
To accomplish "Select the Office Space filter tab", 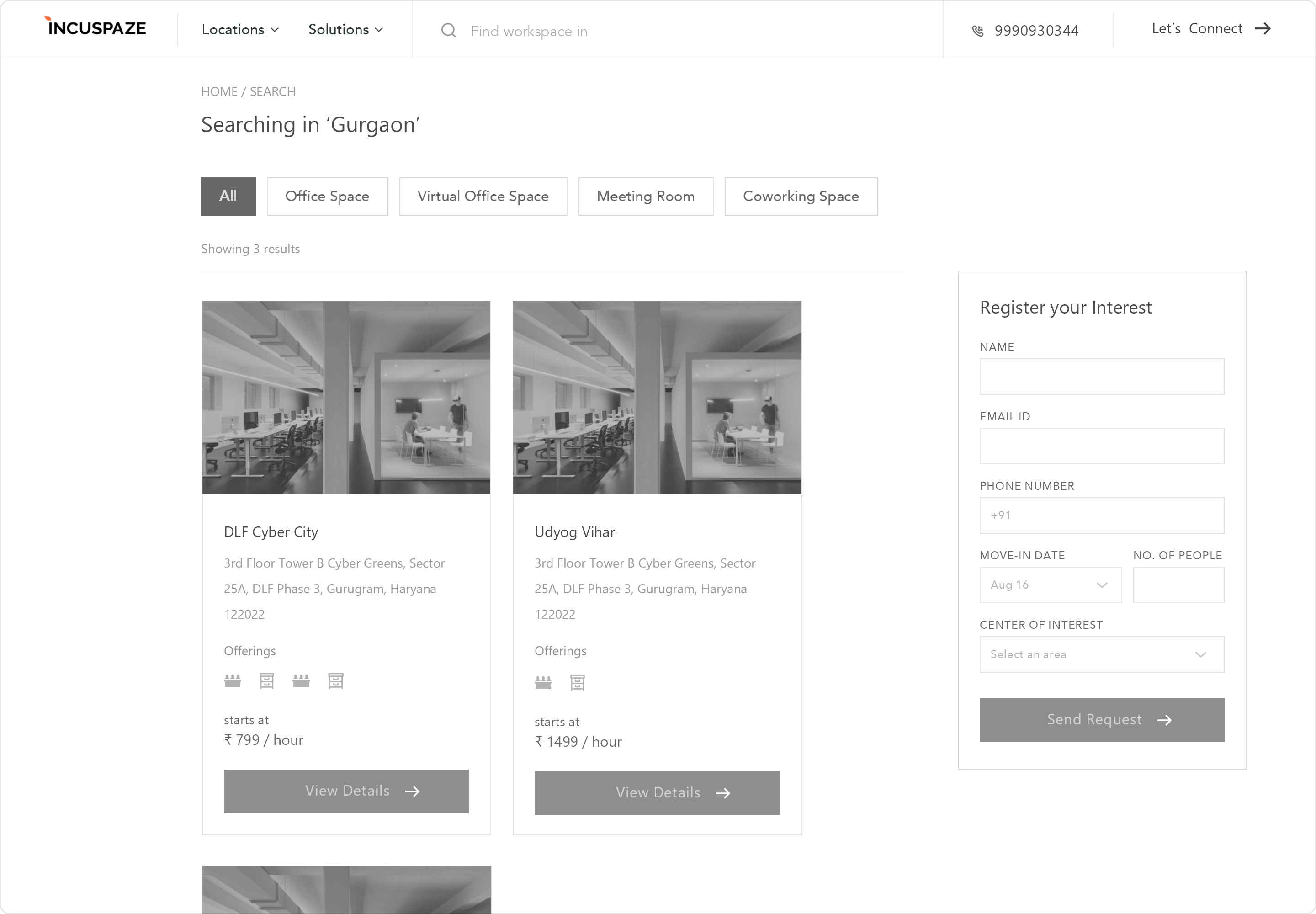I will click(327, 197).
